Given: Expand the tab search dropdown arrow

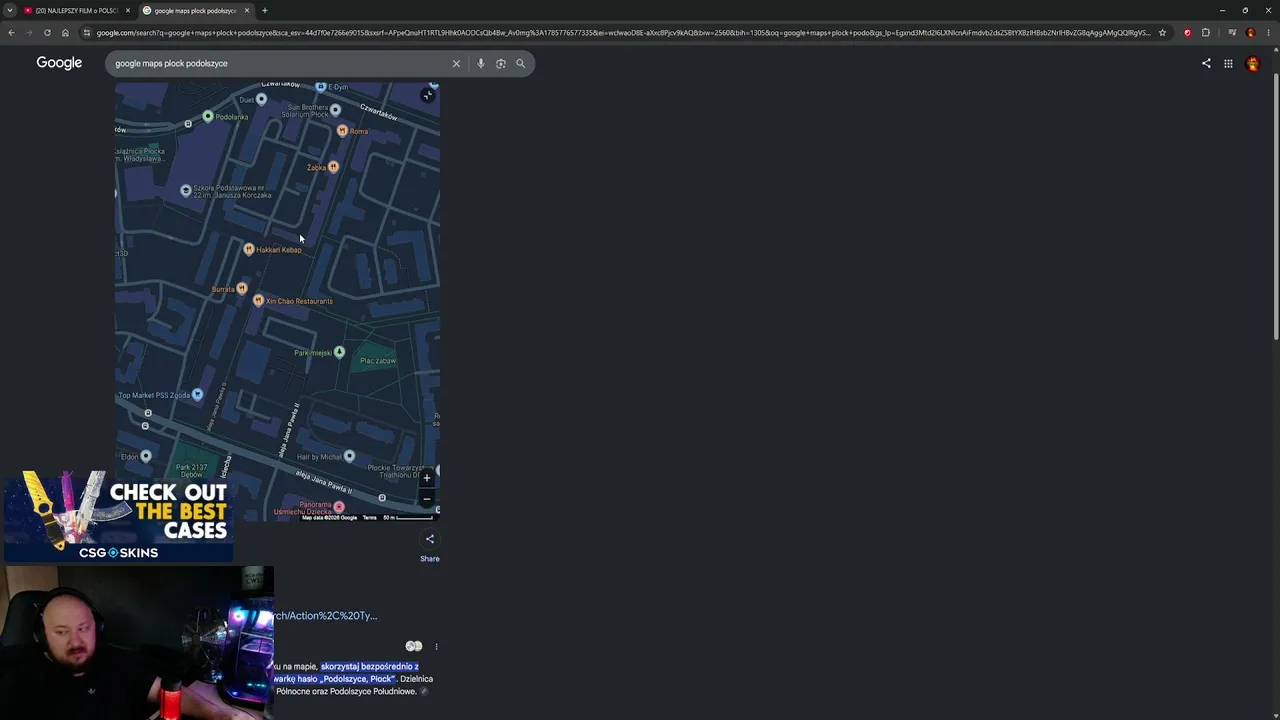Looking at the screenshot, I should click(10, 10).
